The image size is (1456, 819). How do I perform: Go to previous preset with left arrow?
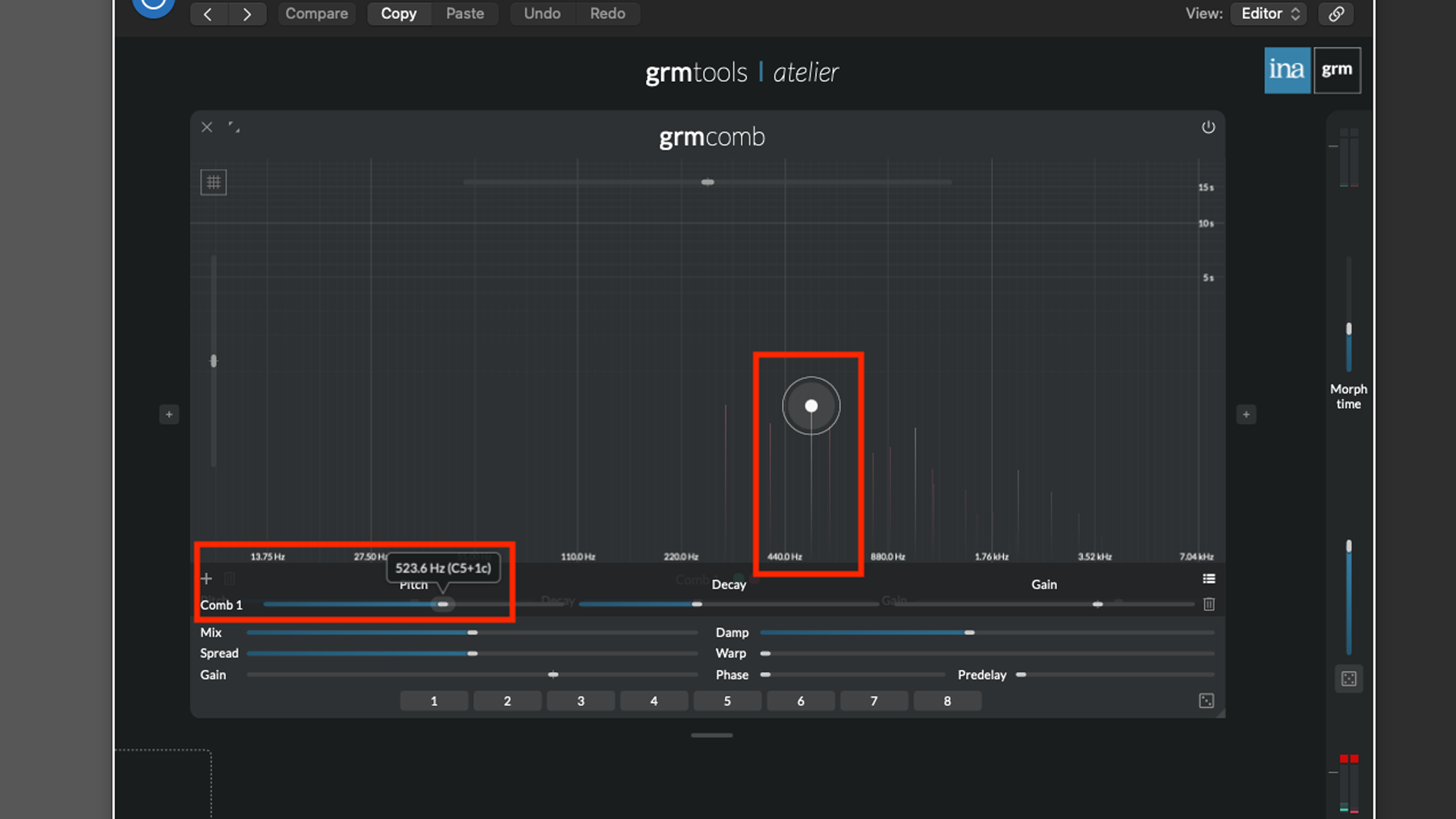(208, 14)
